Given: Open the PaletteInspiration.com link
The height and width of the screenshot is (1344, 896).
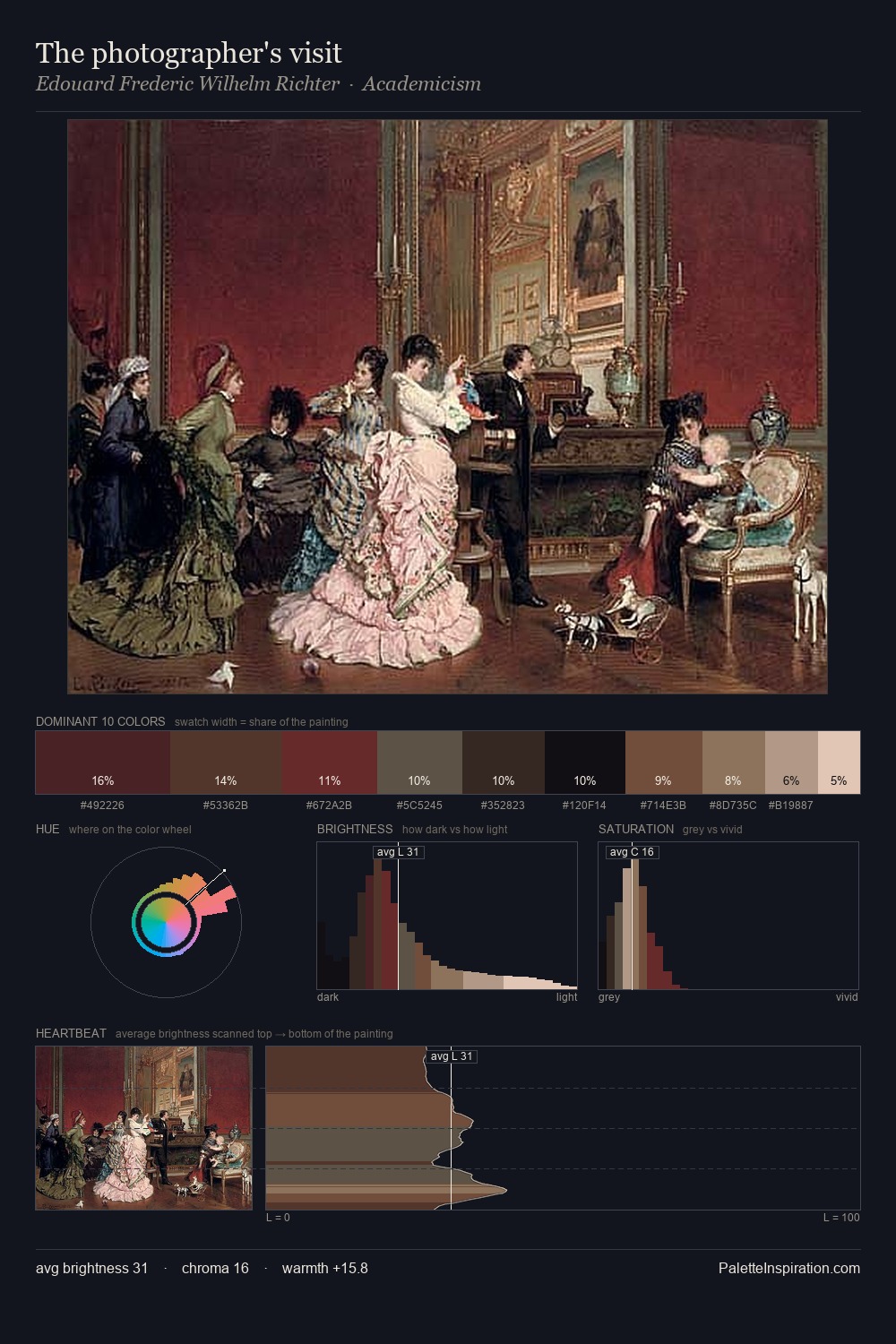Looking at the screenshot, I should click(x=789, y=1269).
